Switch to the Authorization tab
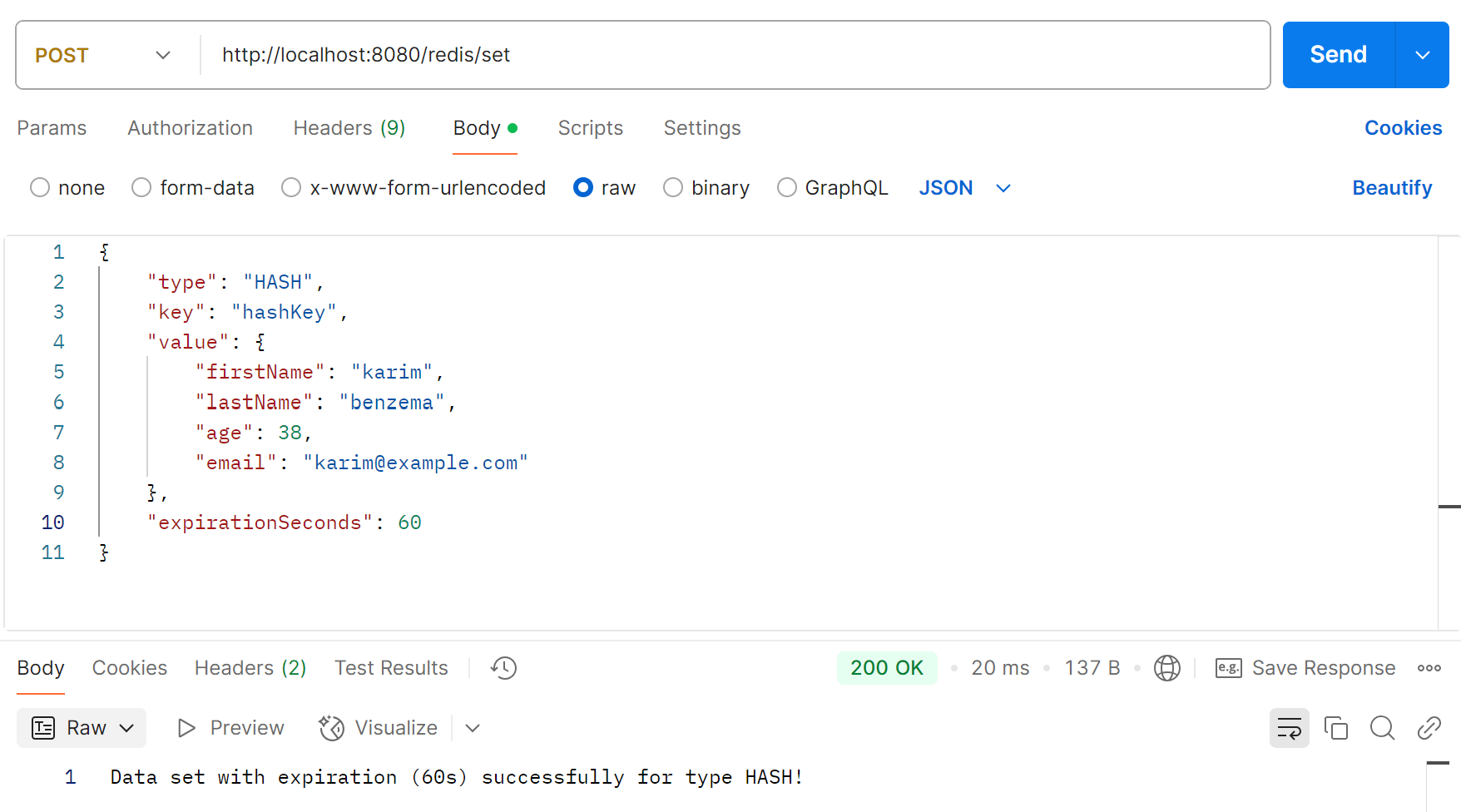1461x812 pixels. pyautogui.click(x=190, y=128)
